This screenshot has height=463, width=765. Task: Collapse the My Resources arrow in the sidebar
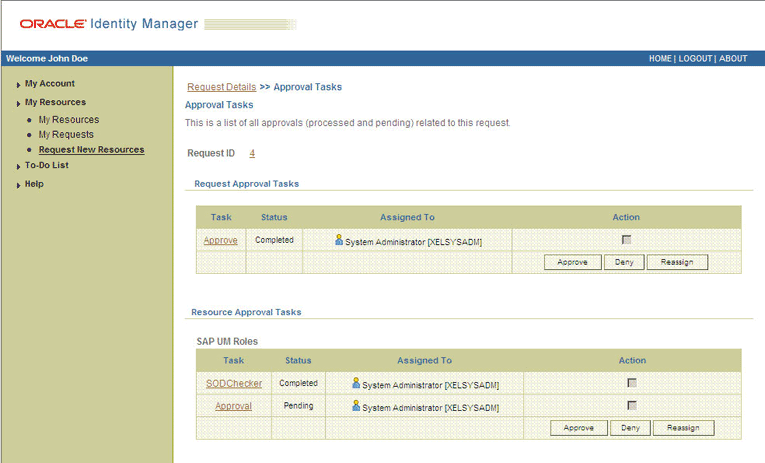[x=18, y=103]
